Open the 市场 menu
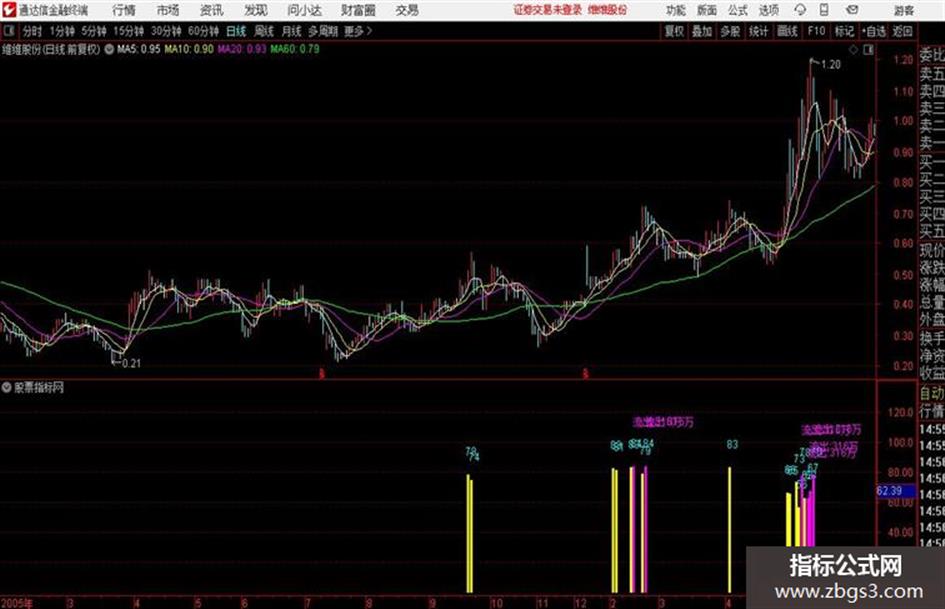The height and width of the screenshot is (609, 945). 168,10
